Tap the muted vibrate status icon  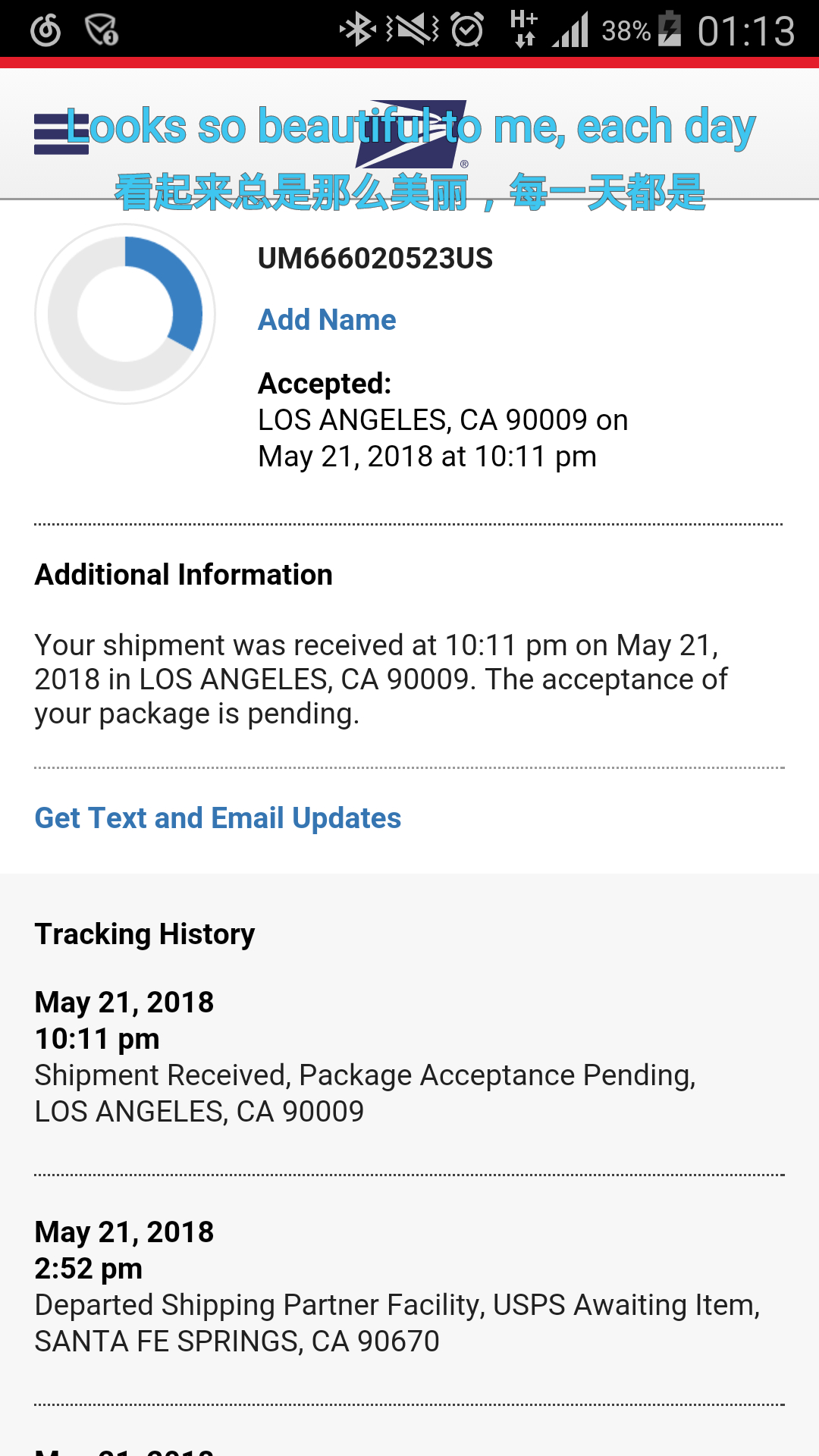(413, 31)
